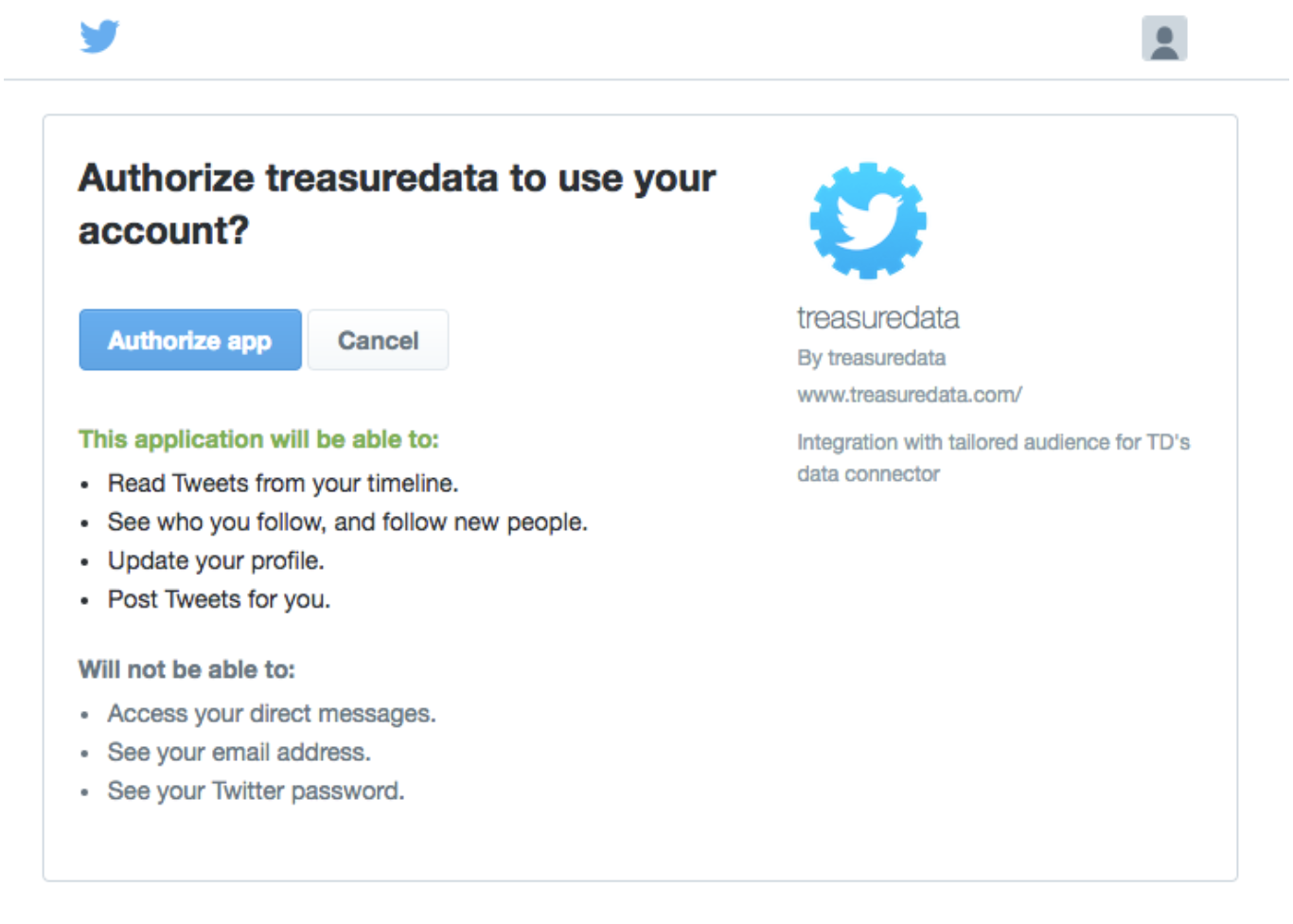Click "See your Twitter password" line
This screenshot has width=1293, height=924.
256,791
